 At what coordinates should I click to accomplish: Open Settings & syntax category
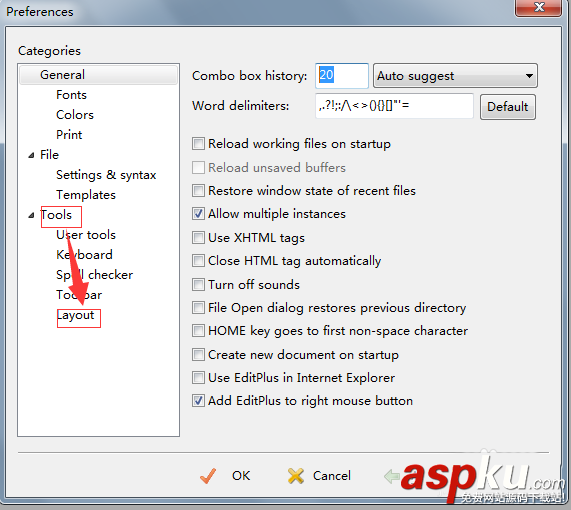(x=106, y=175)
